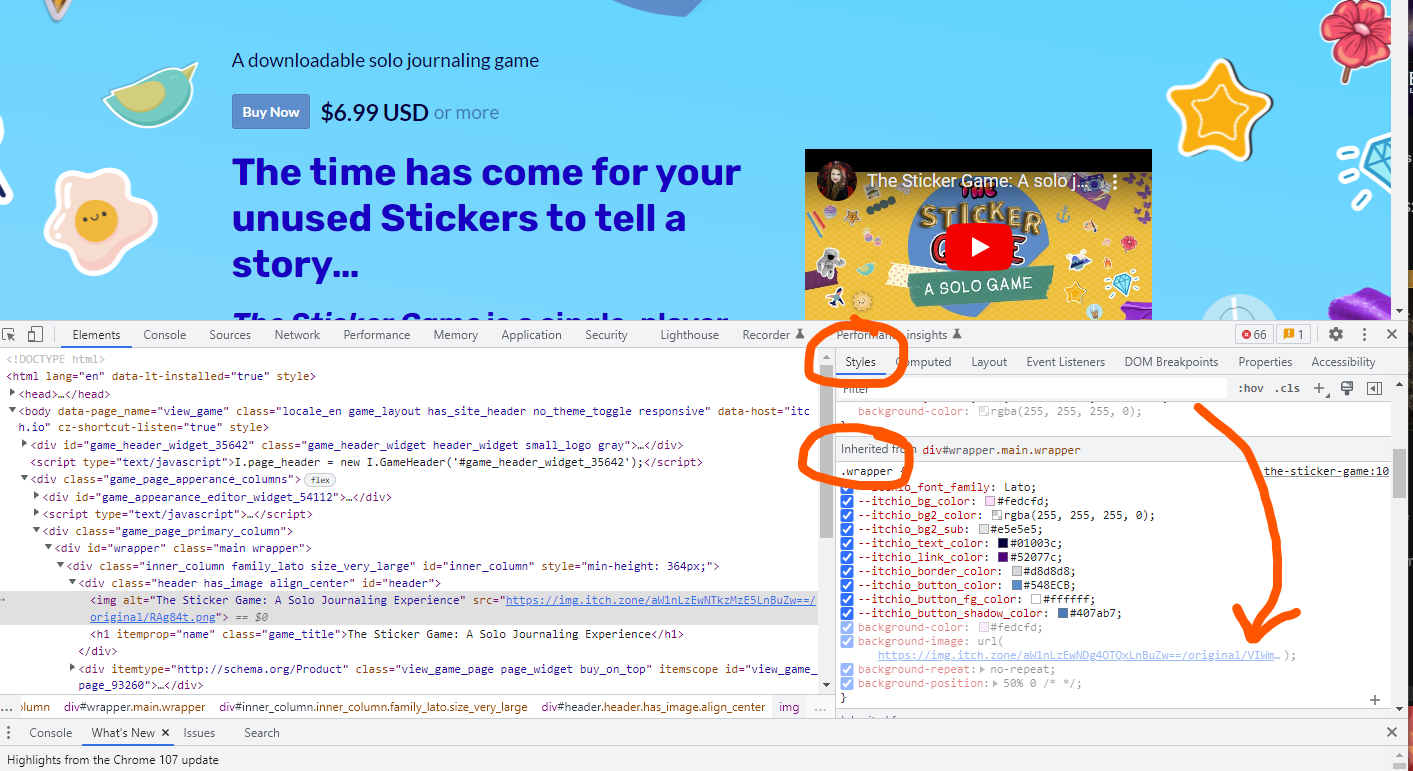Click the yellow issues indicator badge
Image resolution: width=1413 pixels, height=771 pixels.
tap(1292, 334)
